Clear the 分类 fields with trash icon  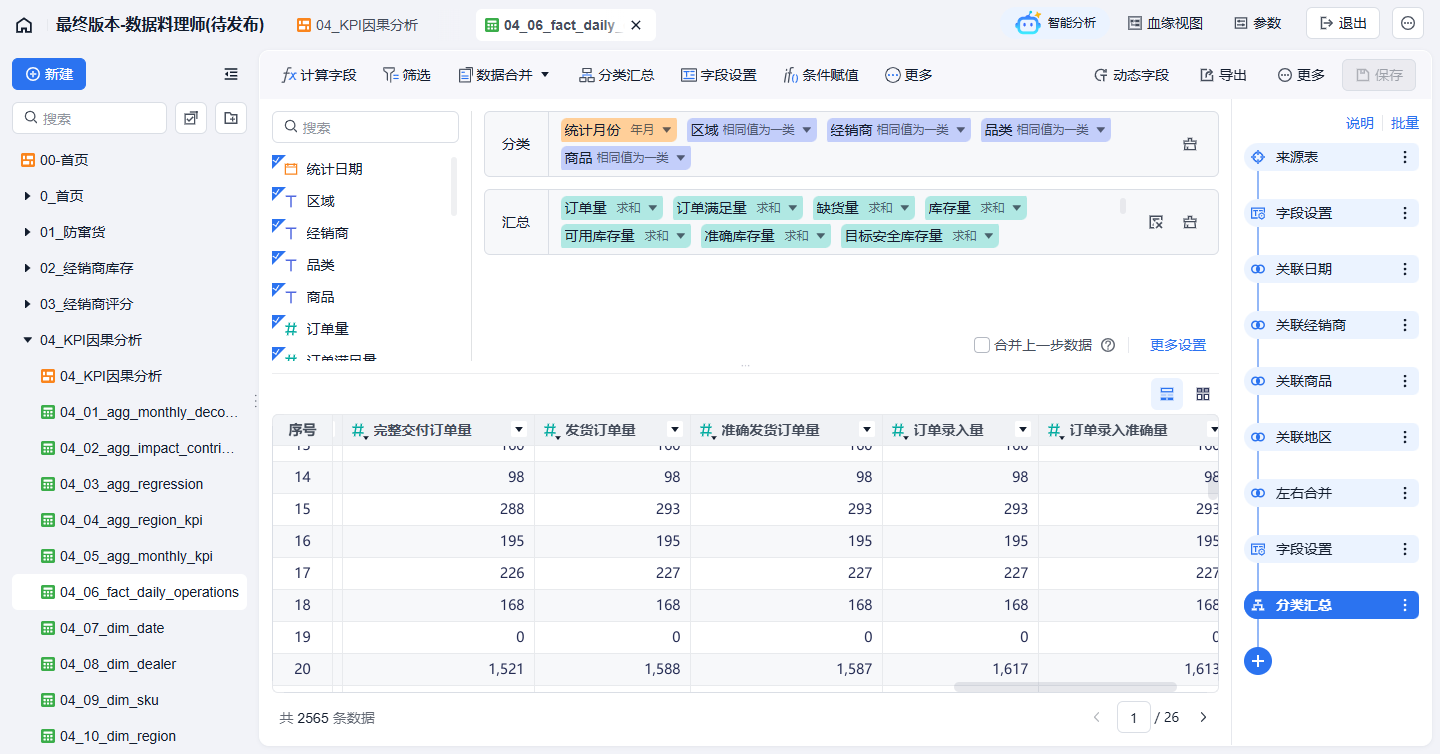(x=1190, y=144)
